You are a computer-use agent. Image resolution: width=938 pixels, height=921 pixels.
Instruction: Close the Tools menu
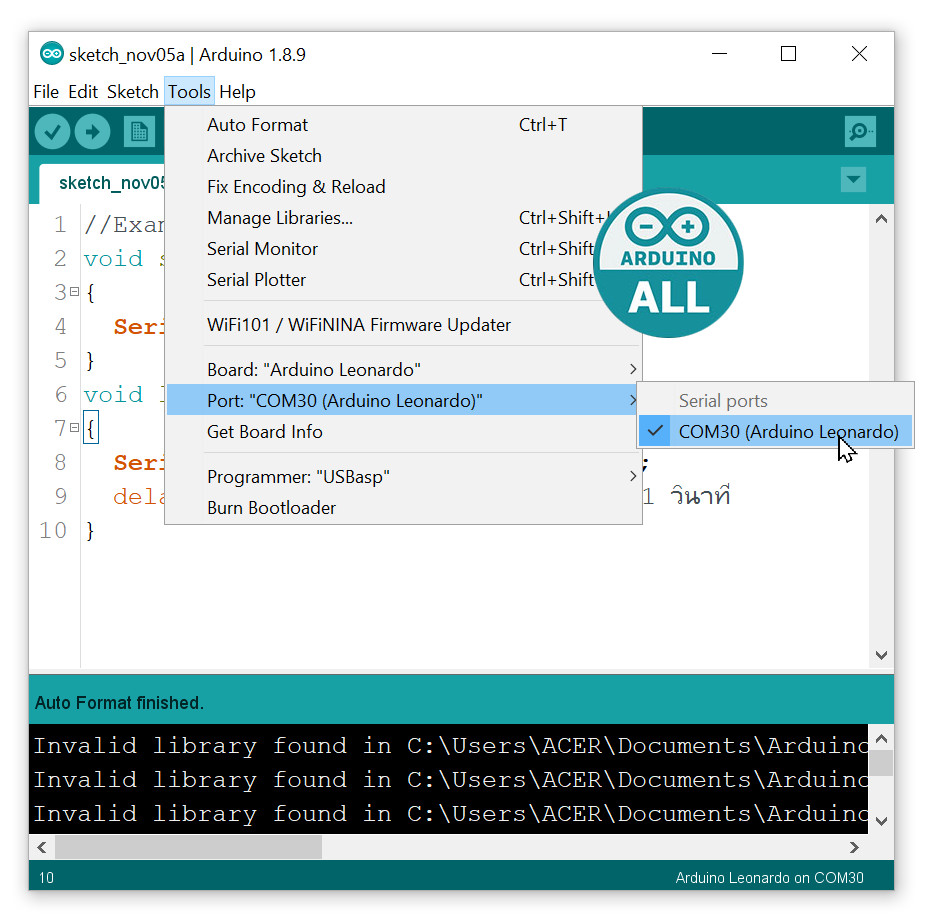tap(189, 92)
